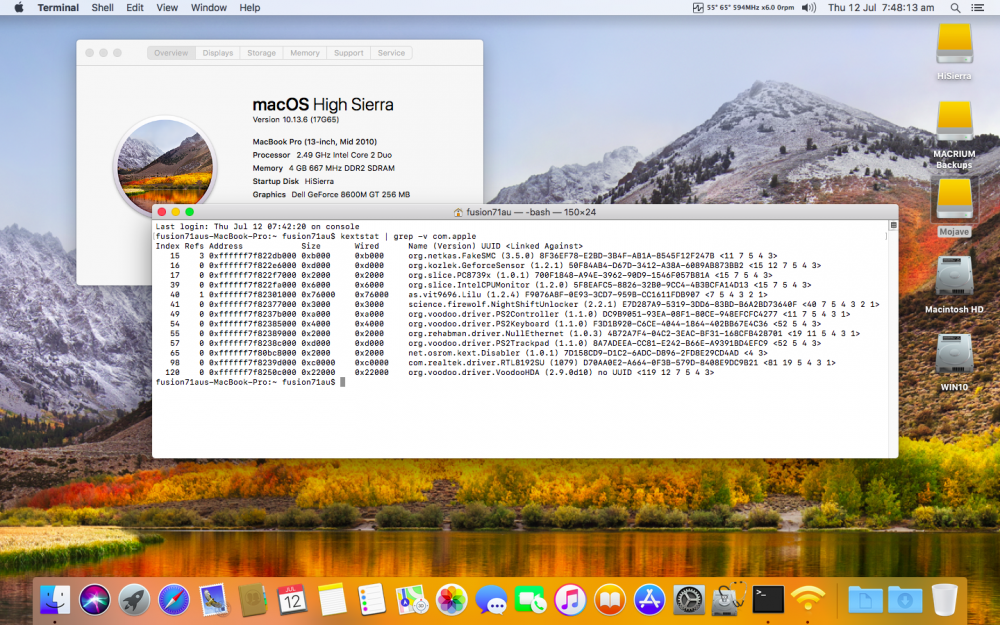Open iBooks icon in Dock
The width and height of the screenshot is (1000, 625).
[610, 599]
